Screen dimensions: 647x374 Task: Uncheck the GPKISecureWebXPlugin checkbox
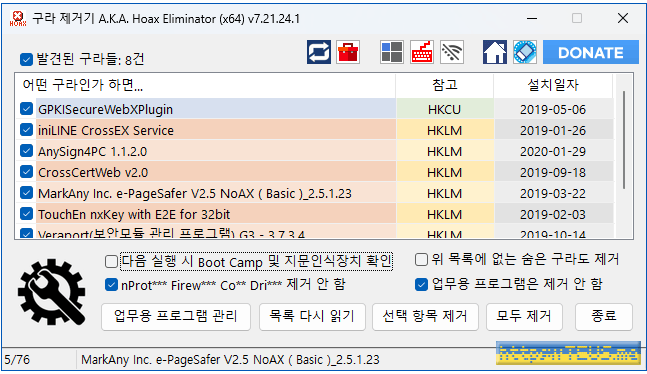(26, 109)
